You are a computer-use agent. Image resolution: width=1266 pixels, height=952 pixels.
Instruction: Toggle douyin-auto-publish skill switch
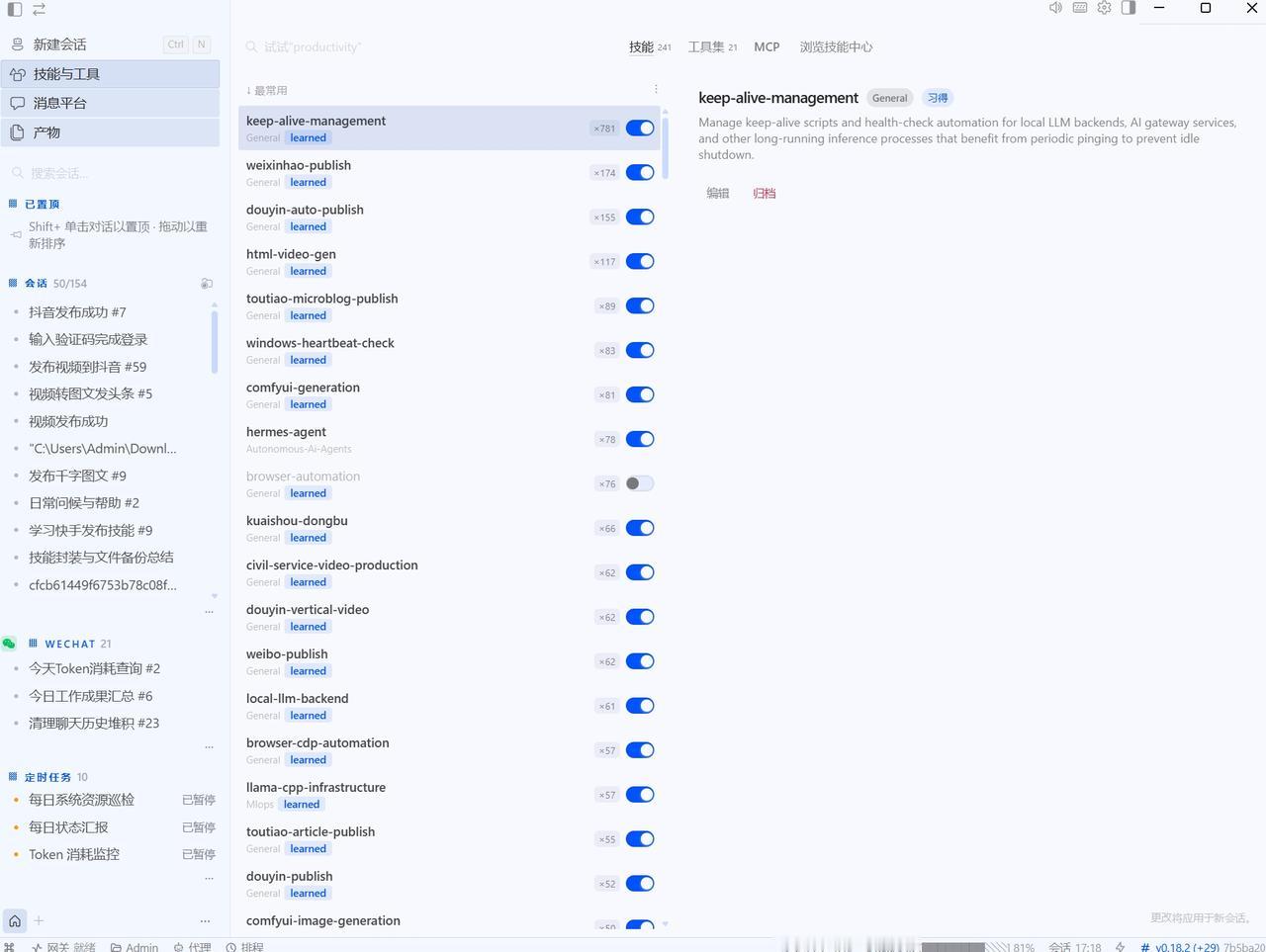click(x=640, y=217)
